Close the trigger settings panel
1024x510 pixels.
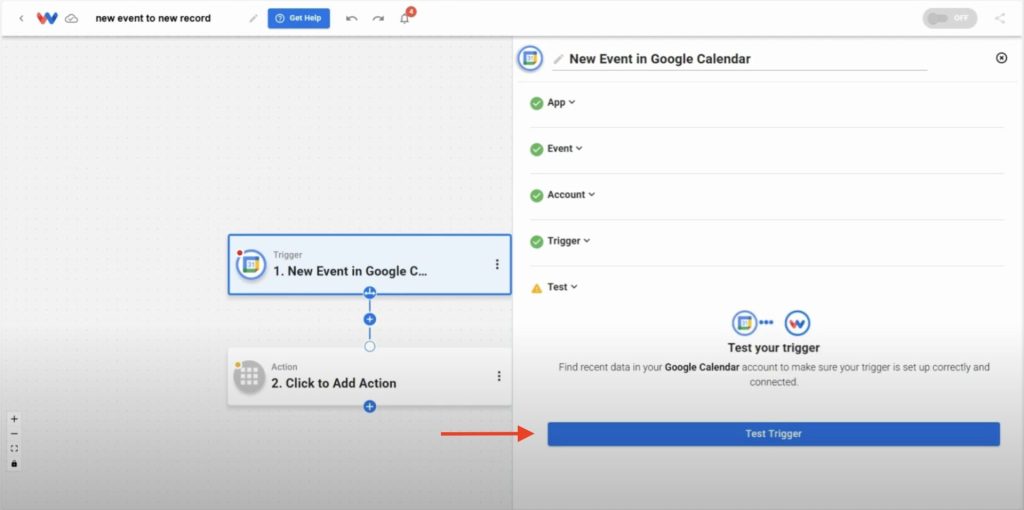(x=1001, y=57)
